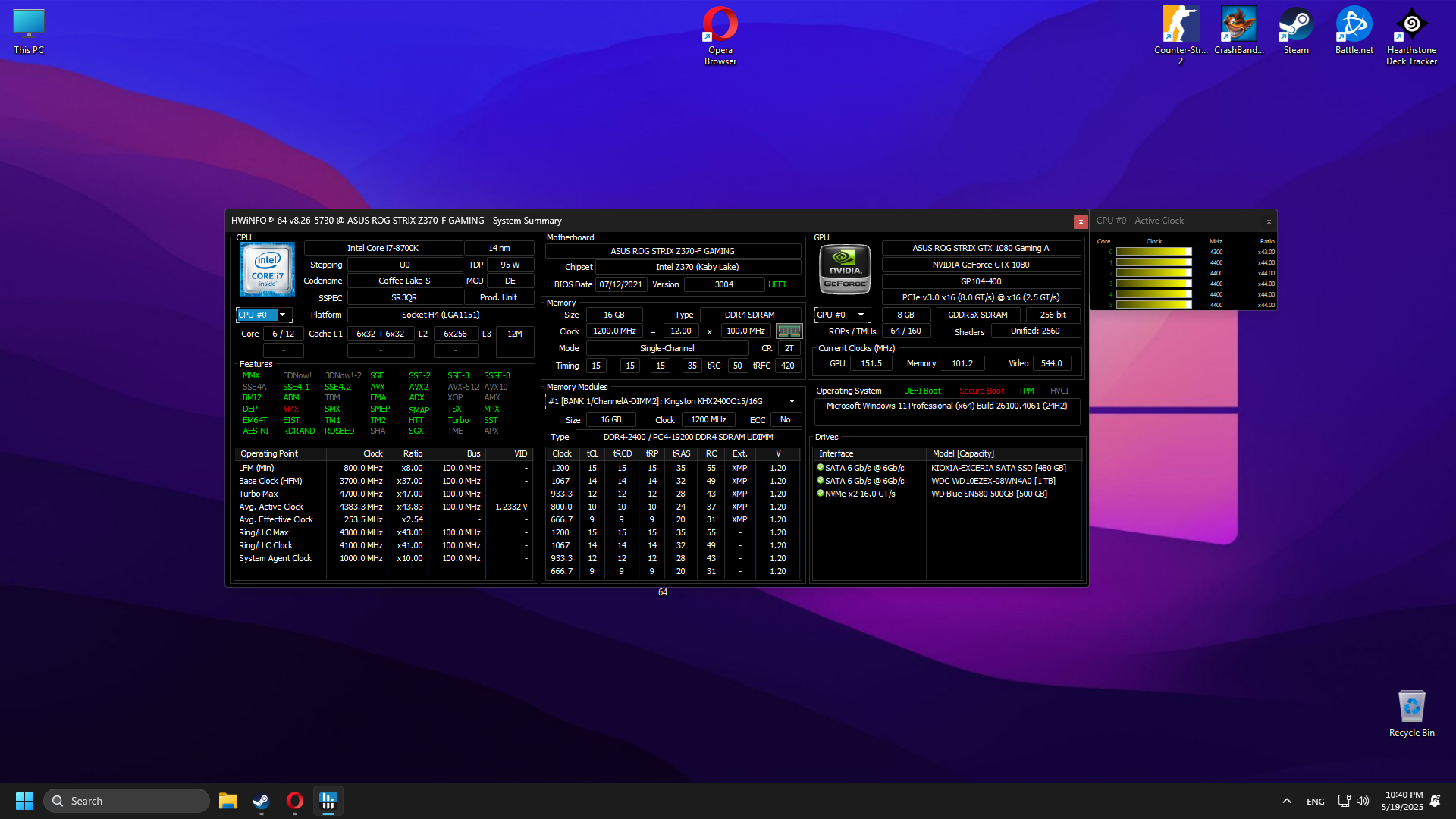The width and height of the screenshot is (1456, 819).
Task: Click the KIOXIA-EXCERIA SATA SSD drive entry
Action: point(998,468)
